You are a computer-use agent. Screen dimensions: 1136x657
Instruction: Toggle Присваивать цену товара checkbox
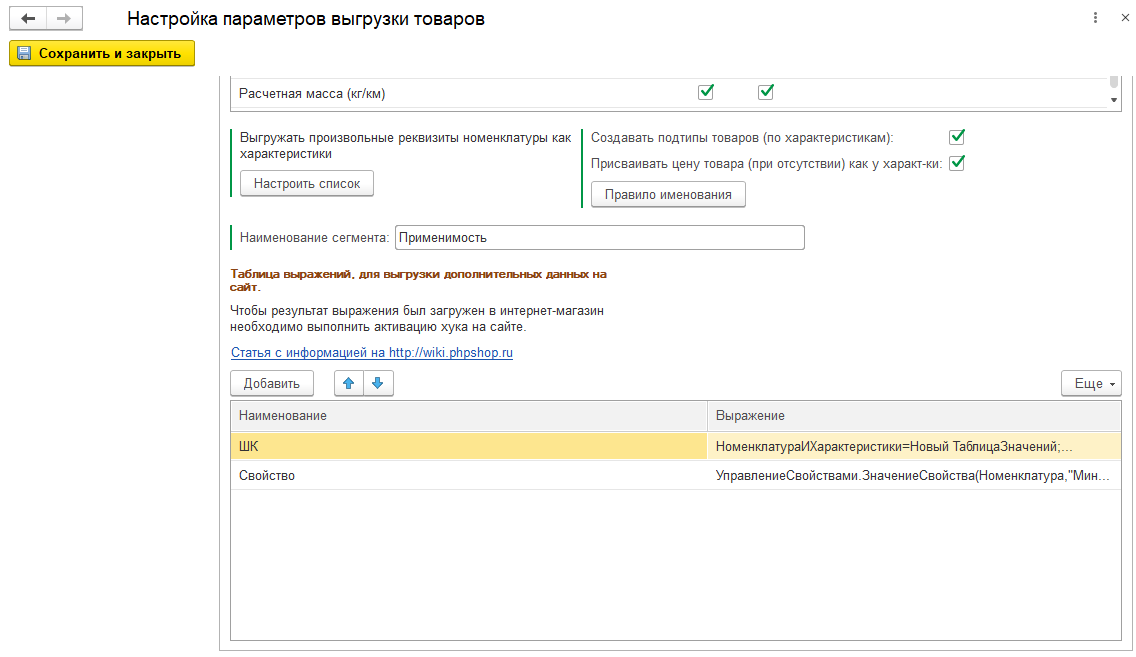957,163
